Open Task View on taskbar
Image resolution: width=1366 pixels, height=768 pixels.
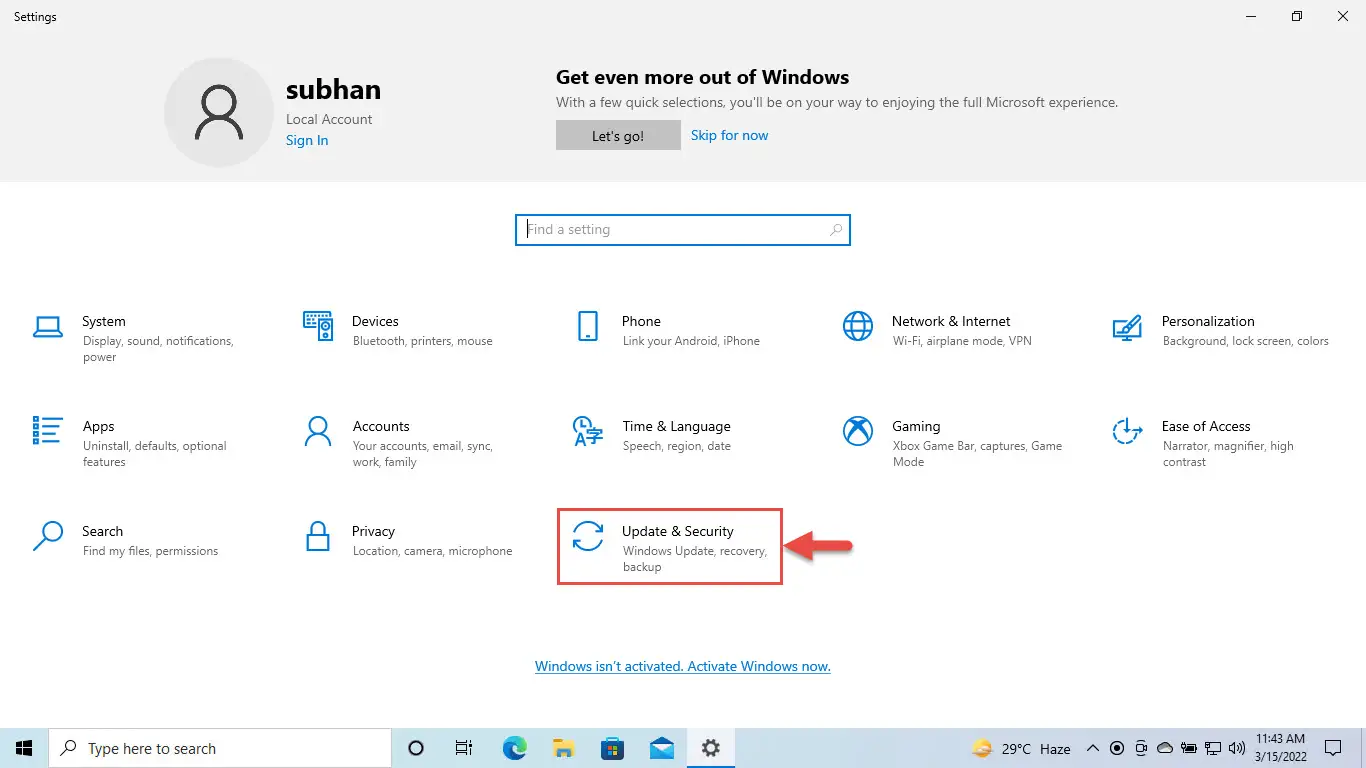[464, 748]
